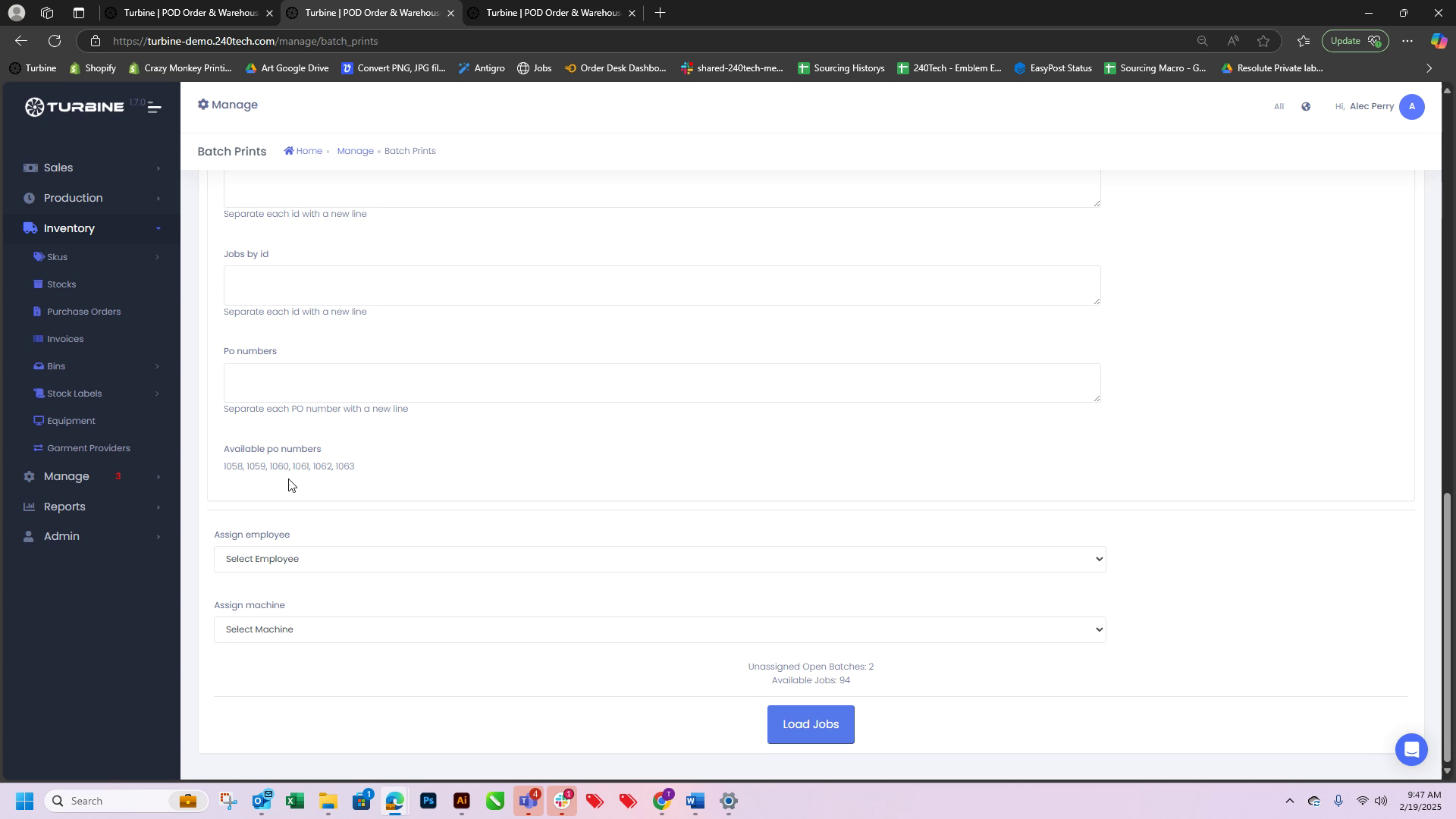This screenshot has width=1456, height=819.
Task: Open Photoshop from the Windows taskbar
Action: click(x=428, y=801)
